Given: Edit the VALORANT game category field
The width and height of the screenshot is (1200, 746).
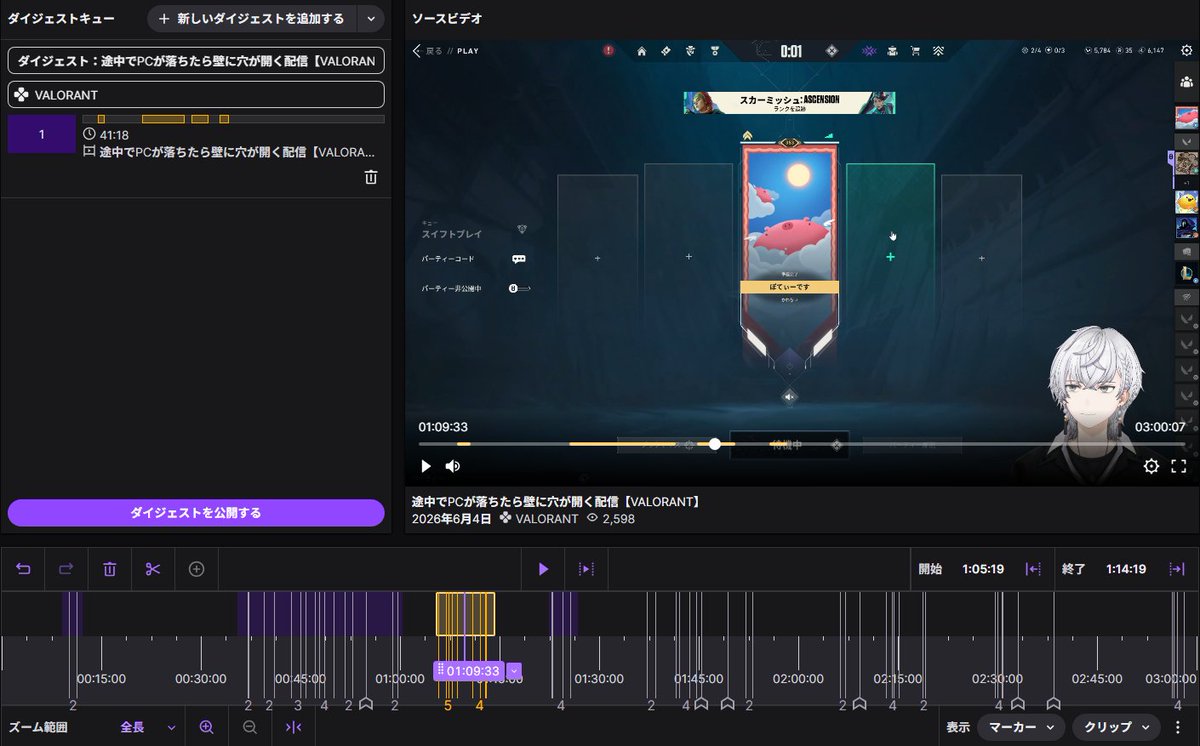Looking at the screenshot, I should 196,95.
